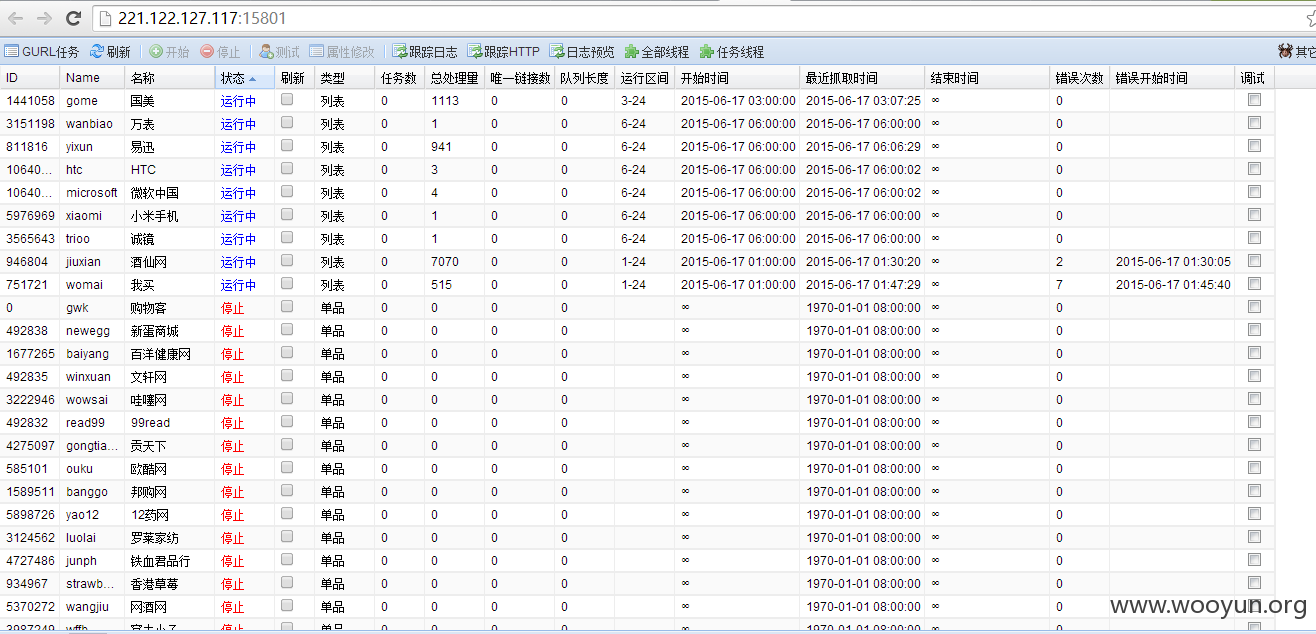
Task: Tick the 刷新 checkbox in wanbiao row
Action: pos(287,123)
